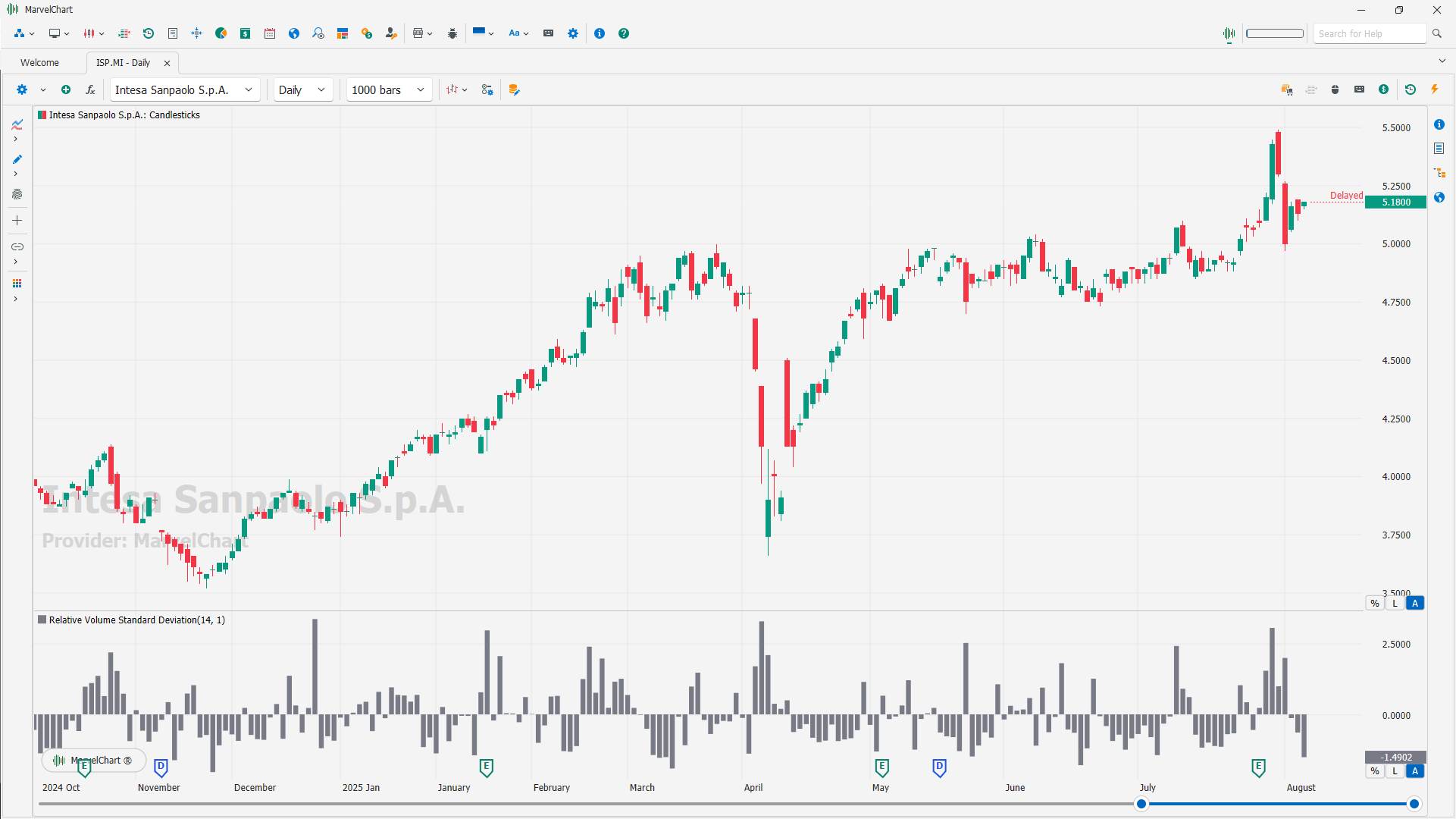Expand the tab list chevron at right

1442,61
